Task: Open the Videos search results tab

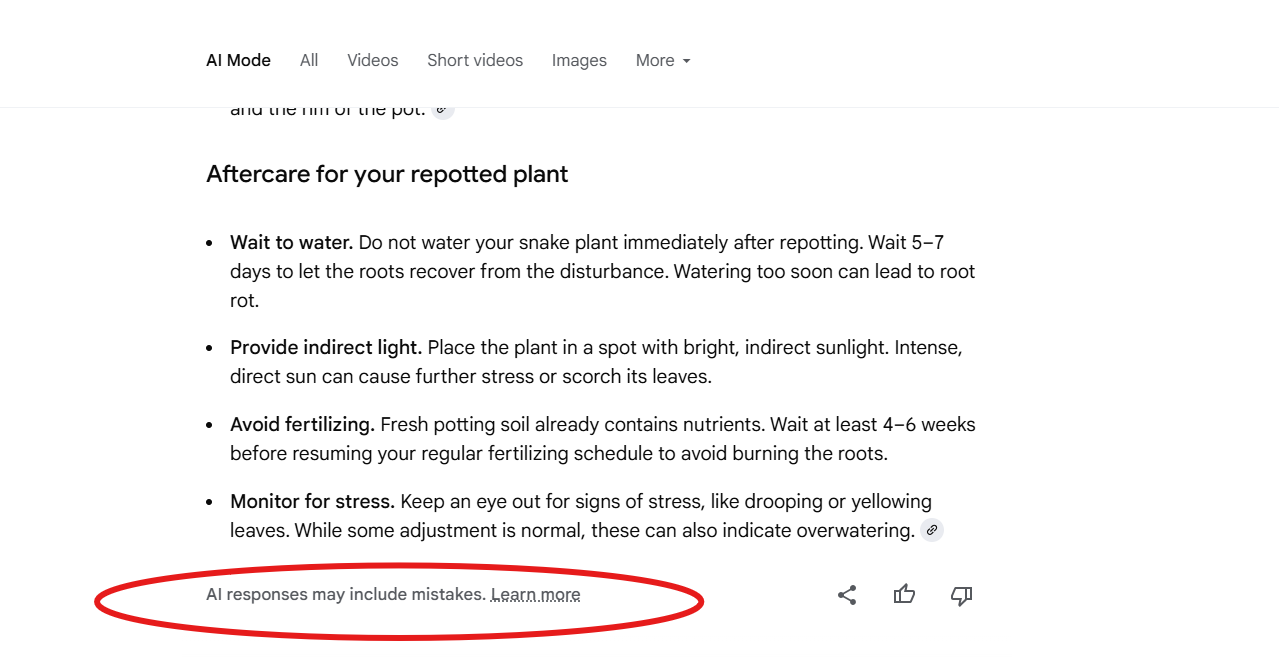Action: [372, 60]
